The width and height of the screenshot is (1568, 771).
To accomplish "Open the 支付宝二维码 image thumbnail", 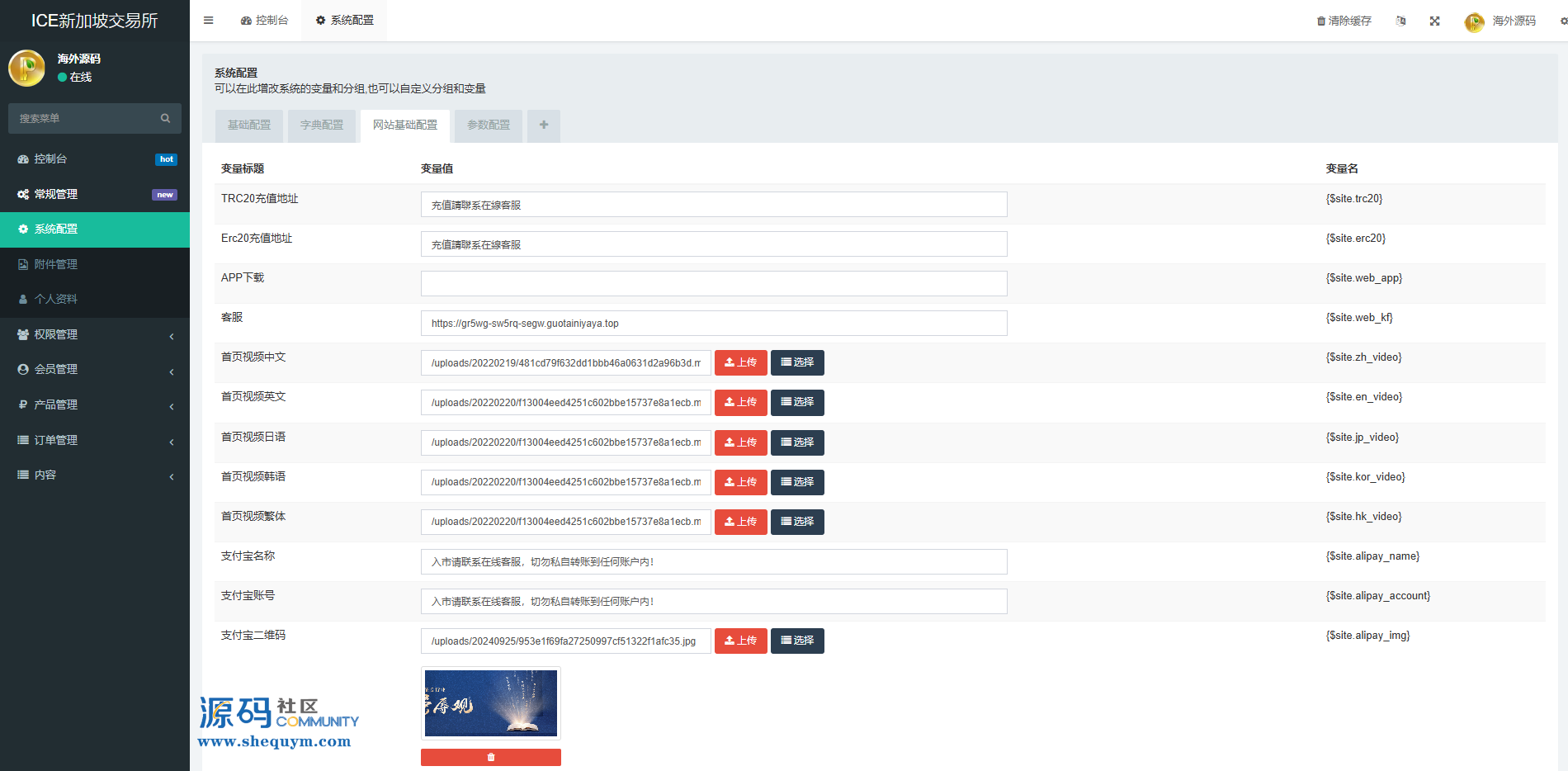I will tap(491, 703).
